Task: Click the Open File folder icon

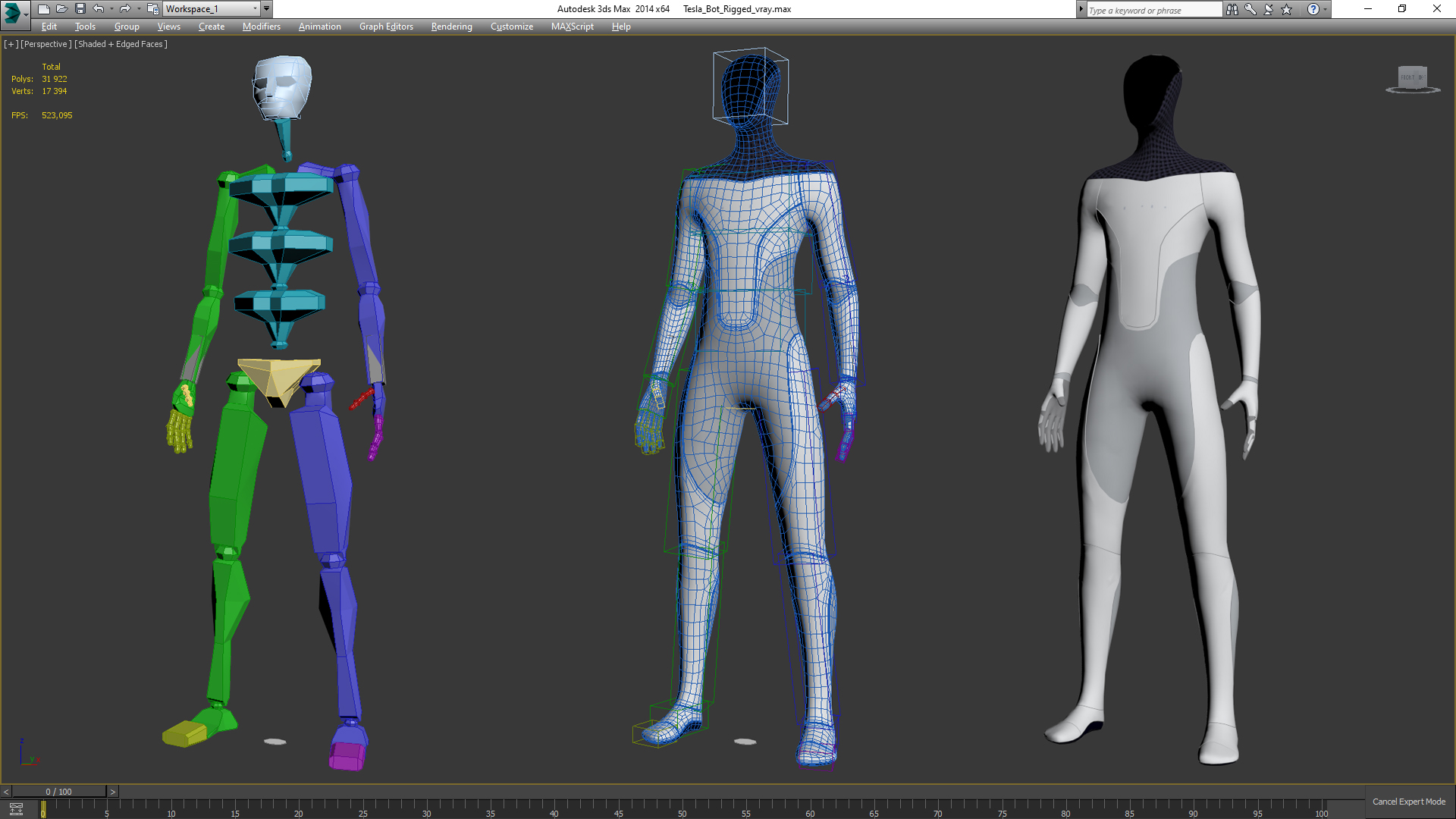Action: pos(61,9)
